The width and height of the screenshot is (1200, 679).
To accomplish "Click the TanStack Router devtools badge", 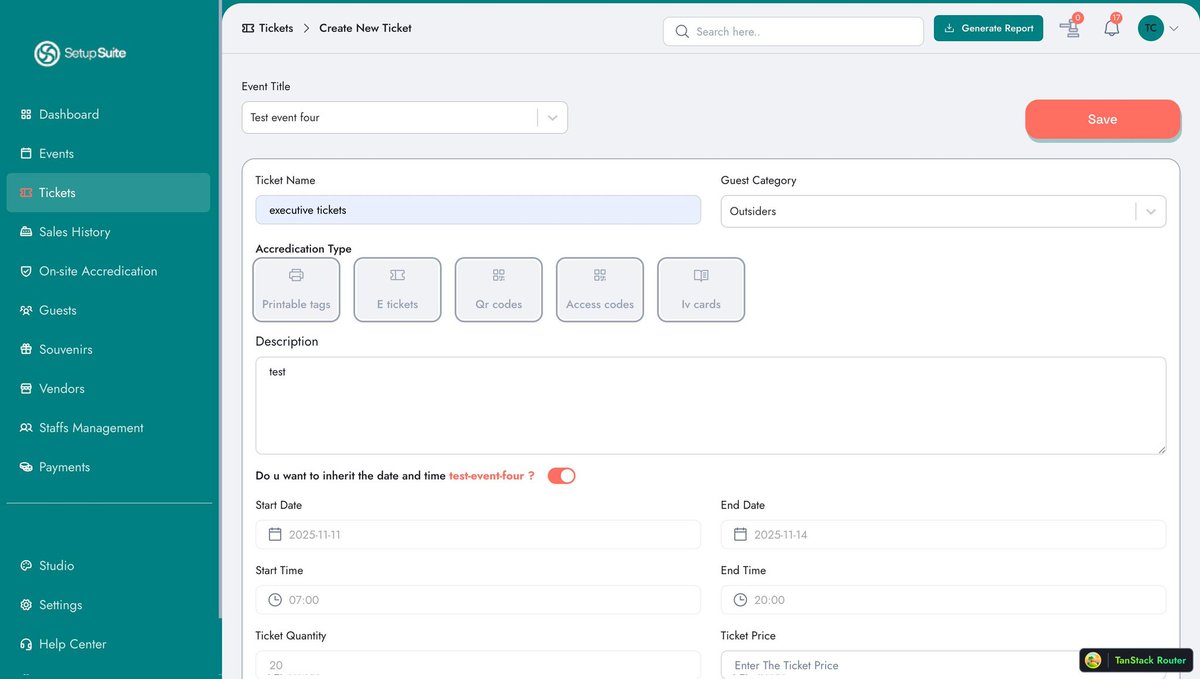I will click(1135, 660).
